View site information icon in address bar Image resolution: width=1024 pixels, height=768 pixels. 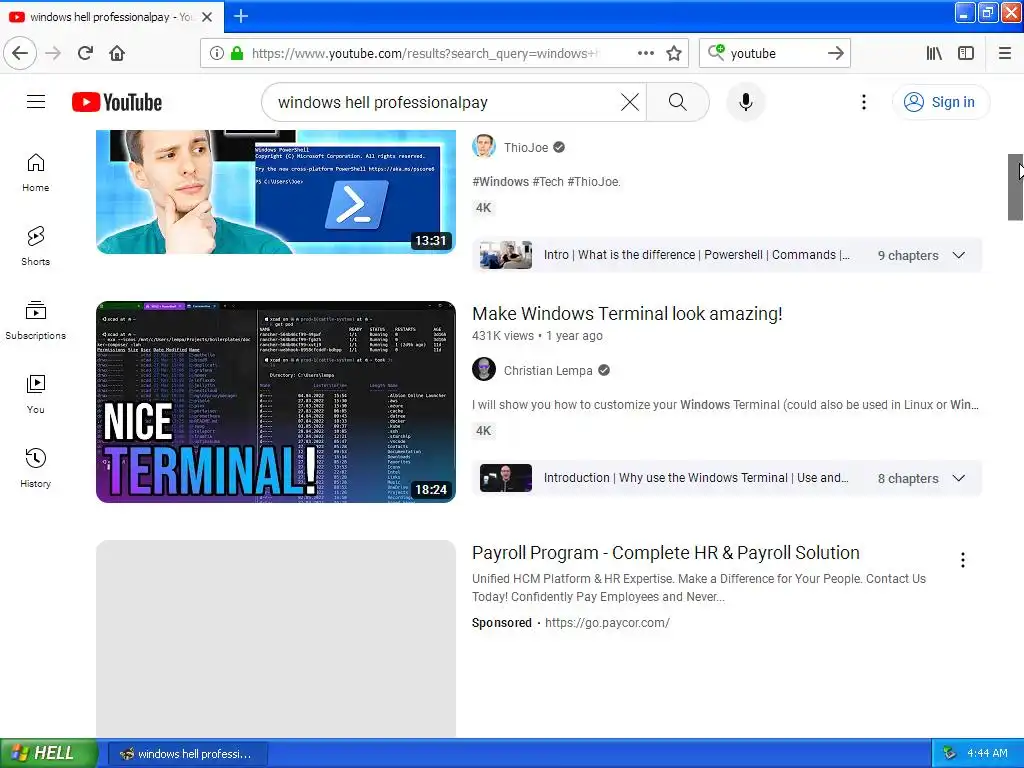click(x=217, y=54)
